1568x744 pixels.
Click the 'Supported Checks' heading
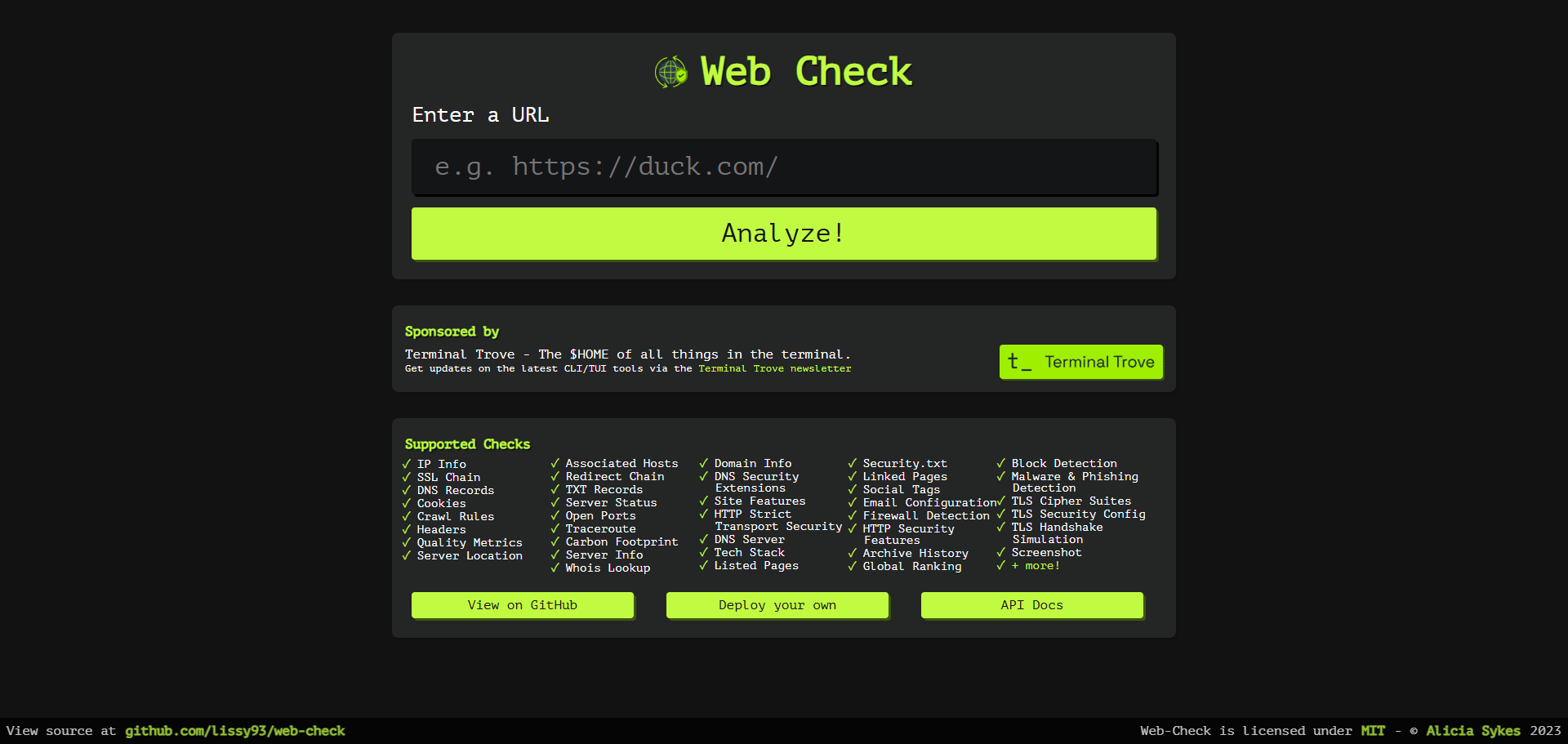pyautogui.click(x=467, y=444)
